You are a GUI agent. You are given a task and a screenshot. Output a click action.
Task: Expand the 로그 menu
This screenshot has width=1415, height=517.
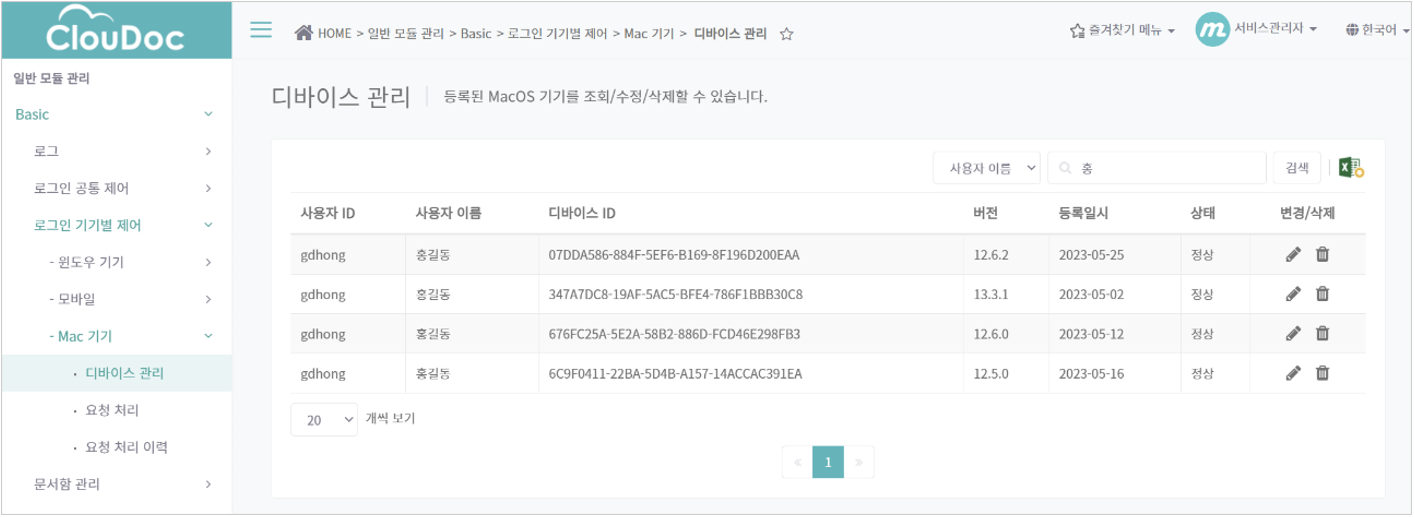(116, 151)
